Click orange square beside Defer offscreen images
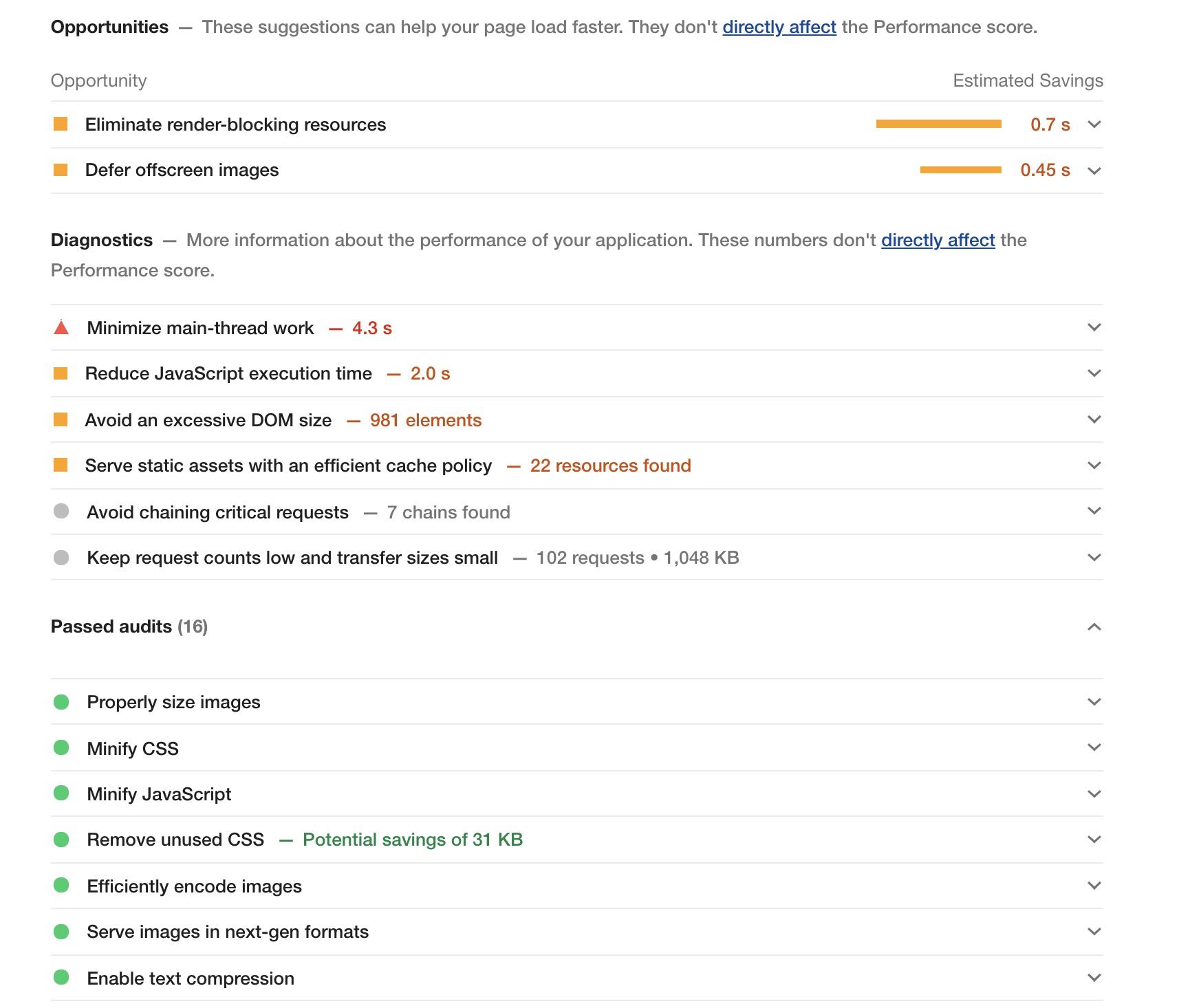Image resolution: width=1179 pixels, height=1008 pixels. tap(61, 170)
